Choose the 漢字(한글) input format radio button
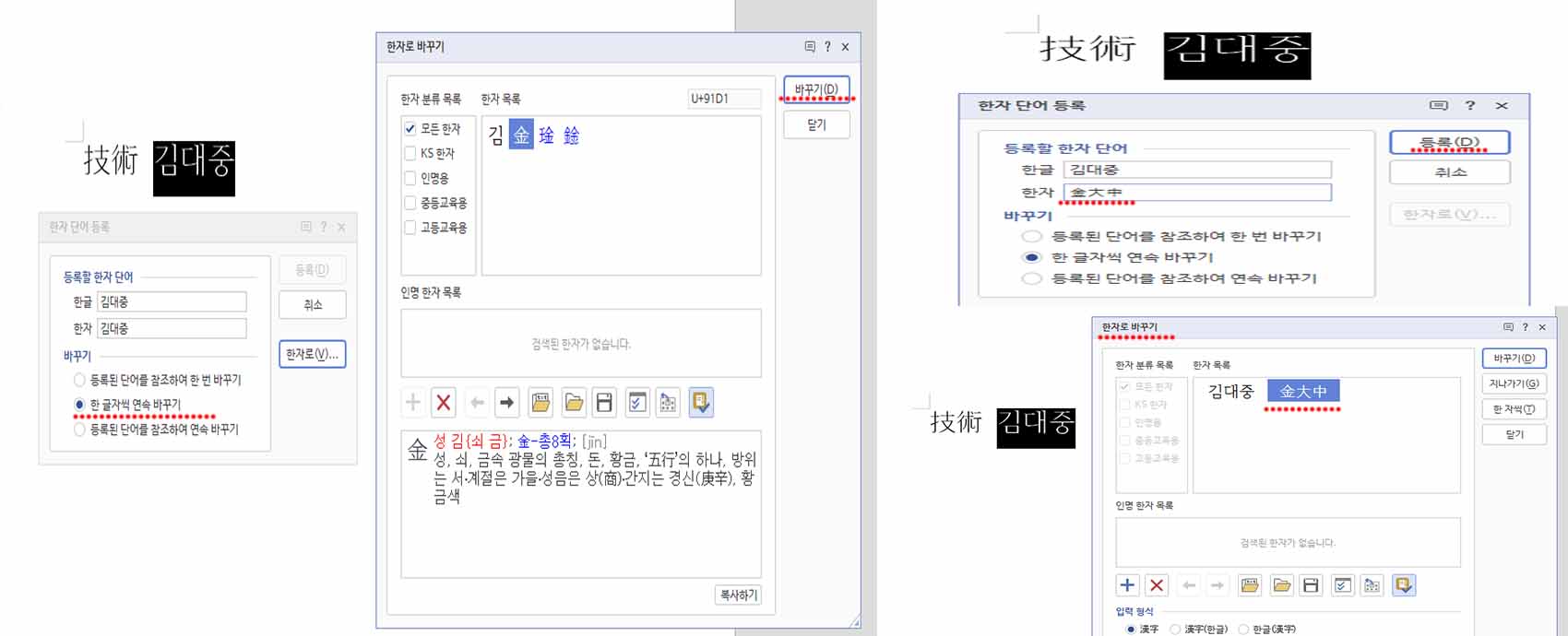This screenshot has width=1568, height=636. click(x=1175, y=629)
